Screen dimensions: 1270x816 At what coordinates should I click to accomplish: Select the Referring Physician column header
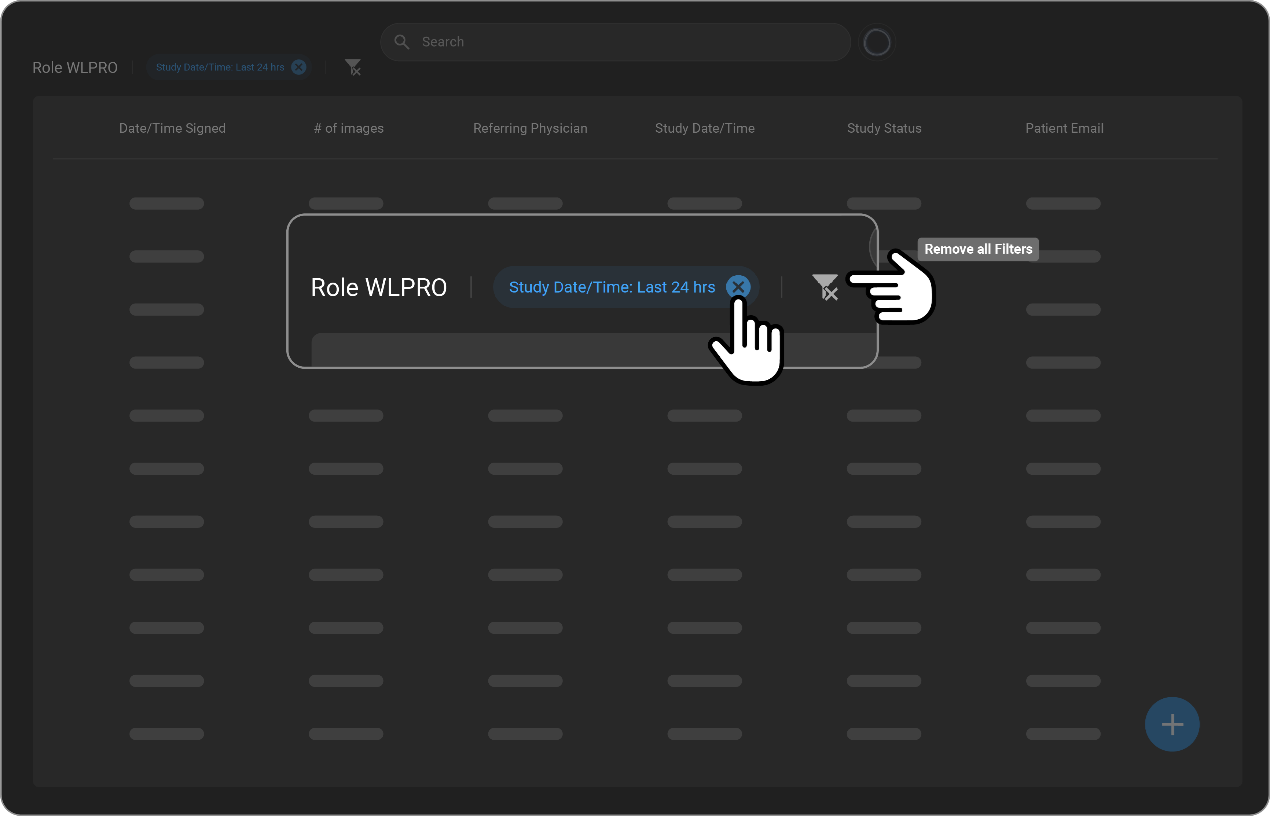(530, 128)
